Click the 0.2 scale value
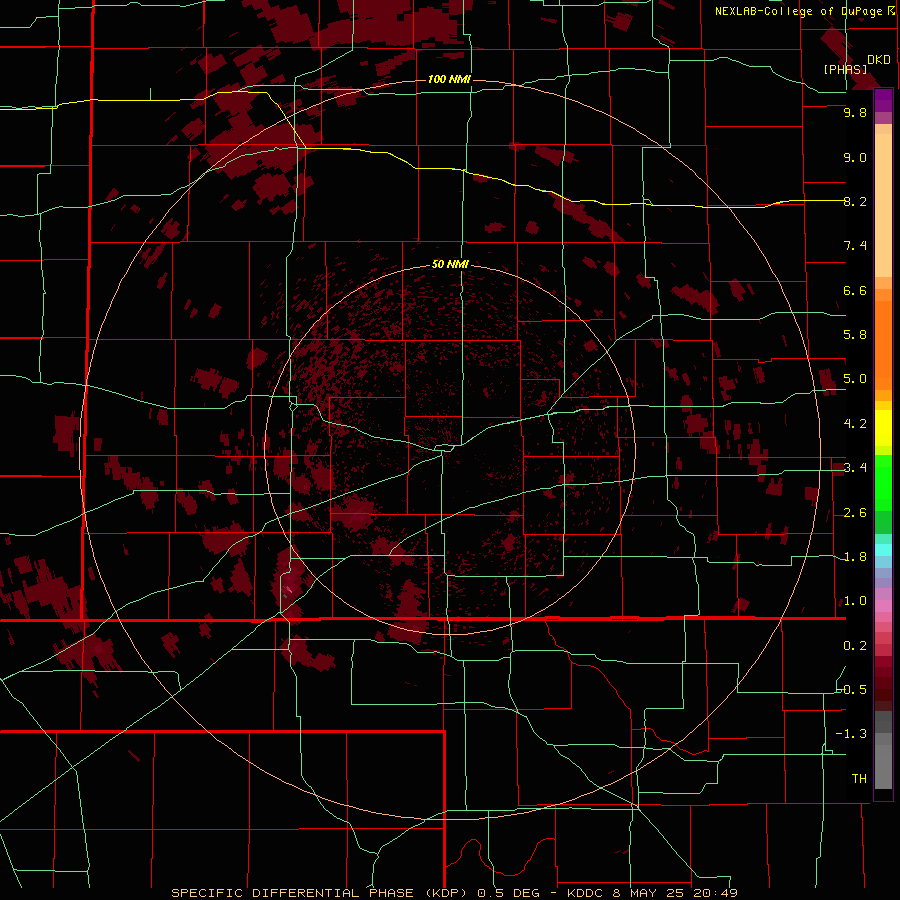The width and height of the screenshot is (900, 900). [855, 646]
